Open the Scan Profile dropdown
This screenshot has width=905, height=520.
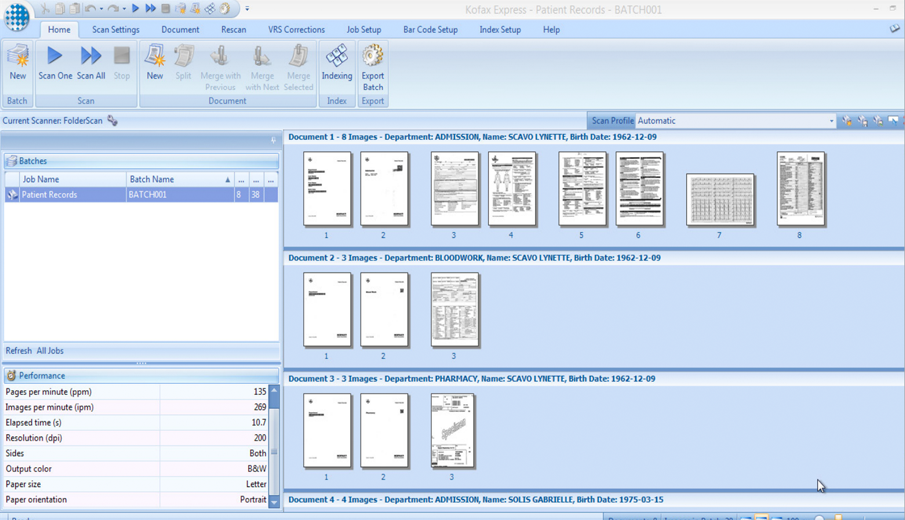830,121
